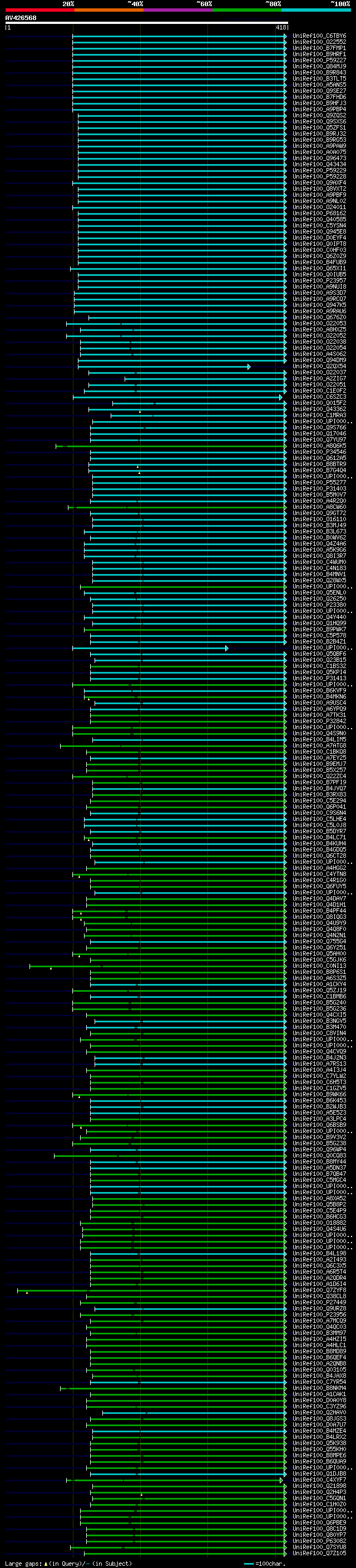This screenshot has height=1568, width=356.
Task: Open the UniRef100_P59227 entry
Action: [319, 60]
